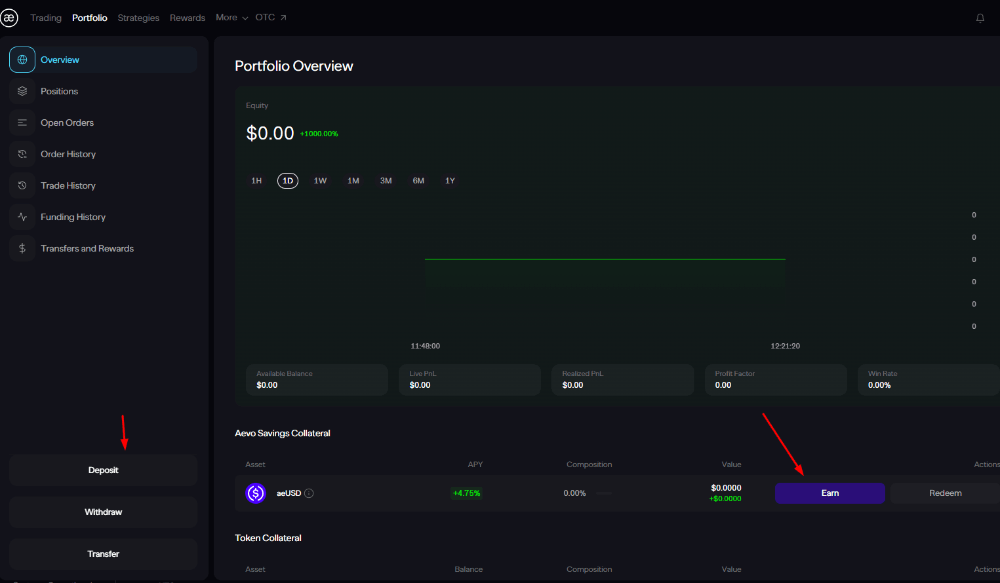This screenshot has height=583, width=1000.
Task: Click the Live PnL card
Action: (470, 380)
